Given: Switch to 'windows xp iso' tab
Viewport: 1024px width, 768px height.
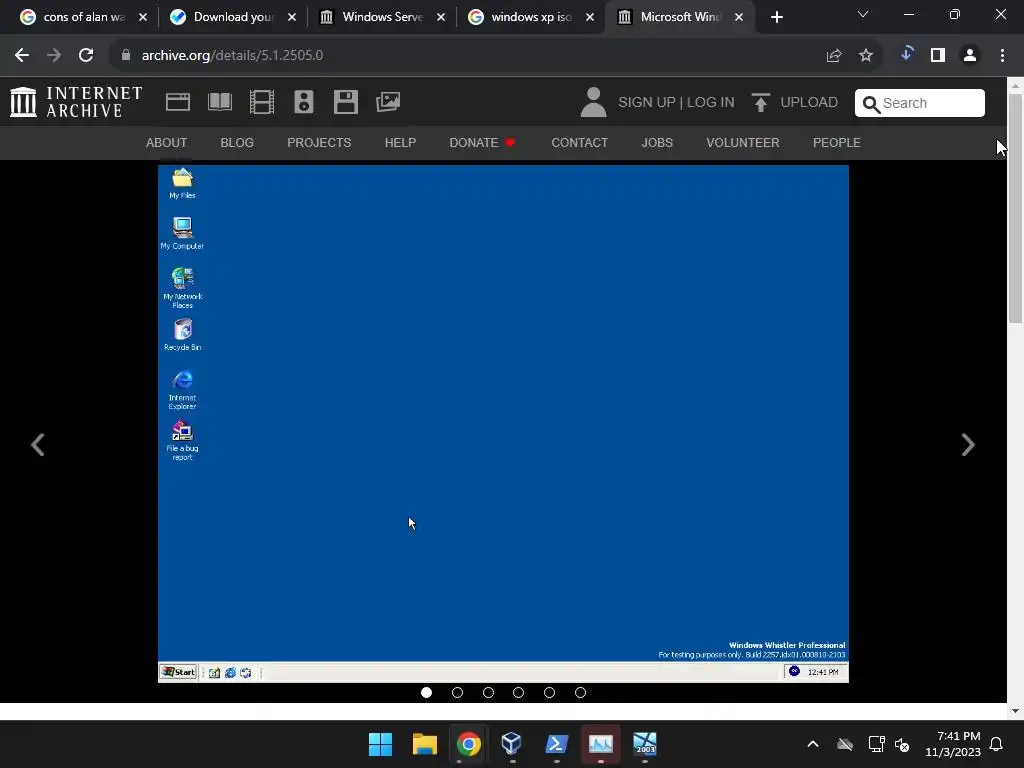Looking at the screenshot, I should click(531, 17).
